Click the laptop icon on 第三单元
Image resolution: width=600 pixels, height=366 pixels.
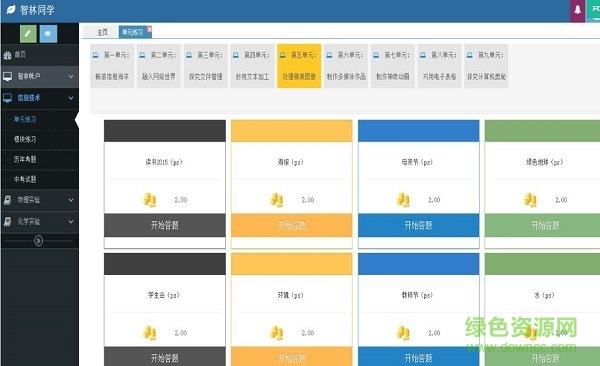pos(189,56)
